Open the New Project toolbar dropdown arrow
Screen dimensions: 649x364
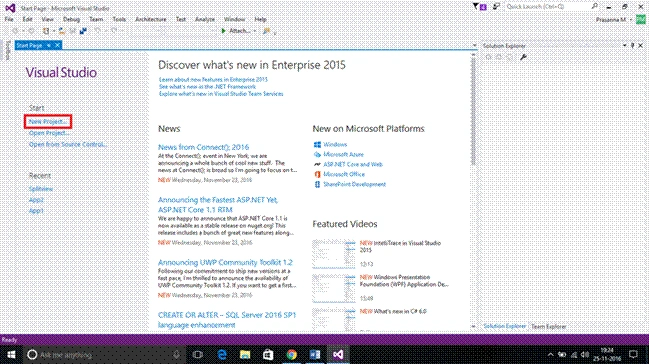[x=54, y=31]
